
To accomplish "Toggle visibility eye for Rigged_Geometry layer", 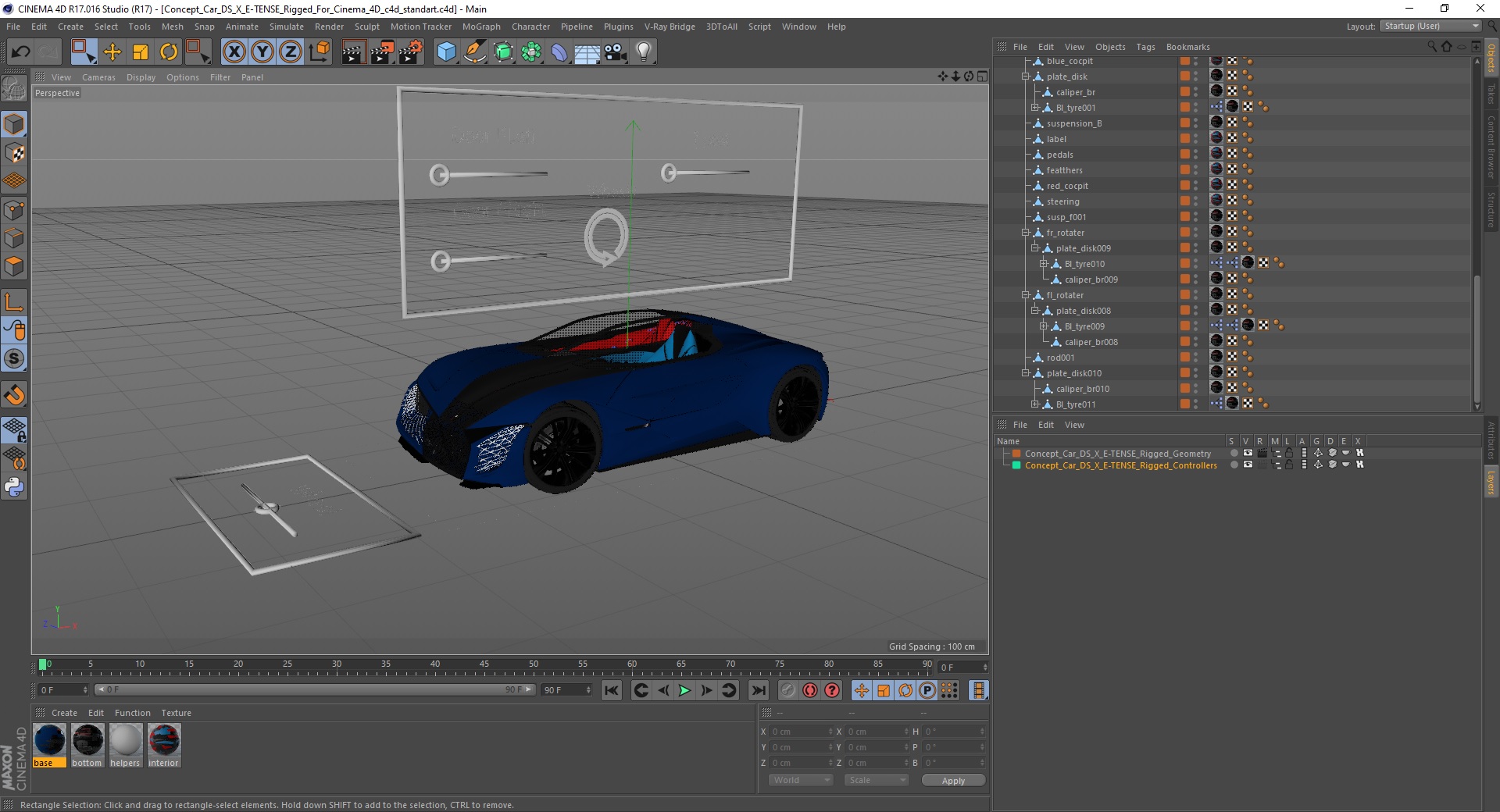I will coord(1248,454).
